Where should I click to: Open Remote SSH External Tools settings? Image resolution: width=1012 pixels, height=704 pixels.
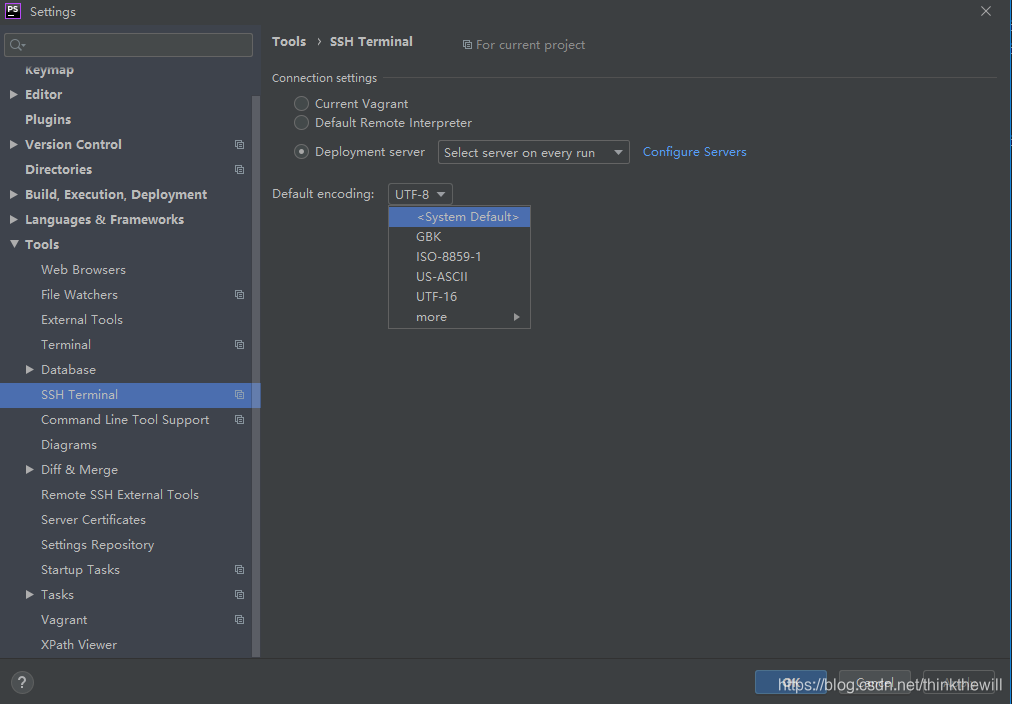[120, 495]
